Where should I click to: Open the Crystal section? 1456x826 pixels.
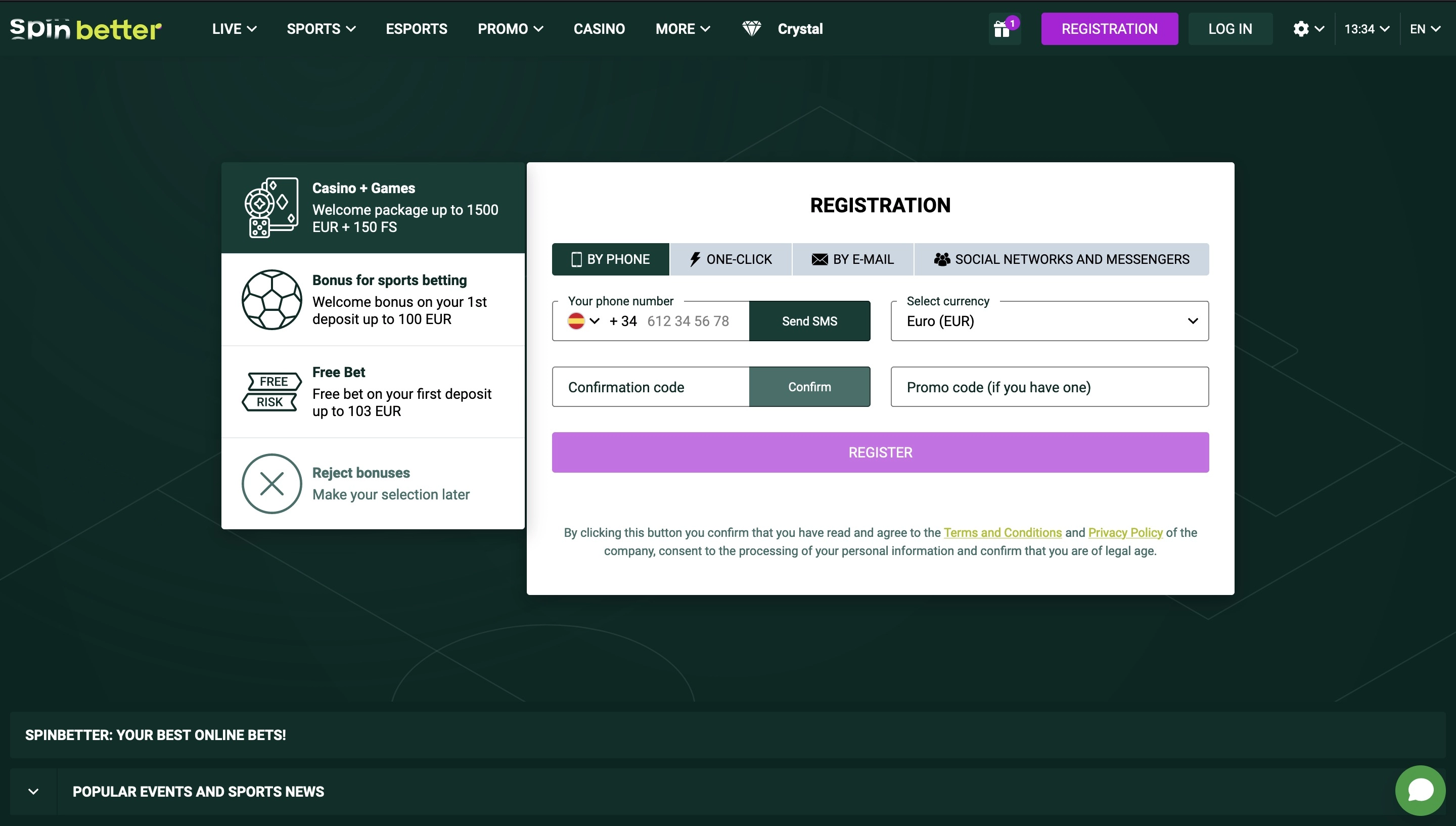pos(800,29)
